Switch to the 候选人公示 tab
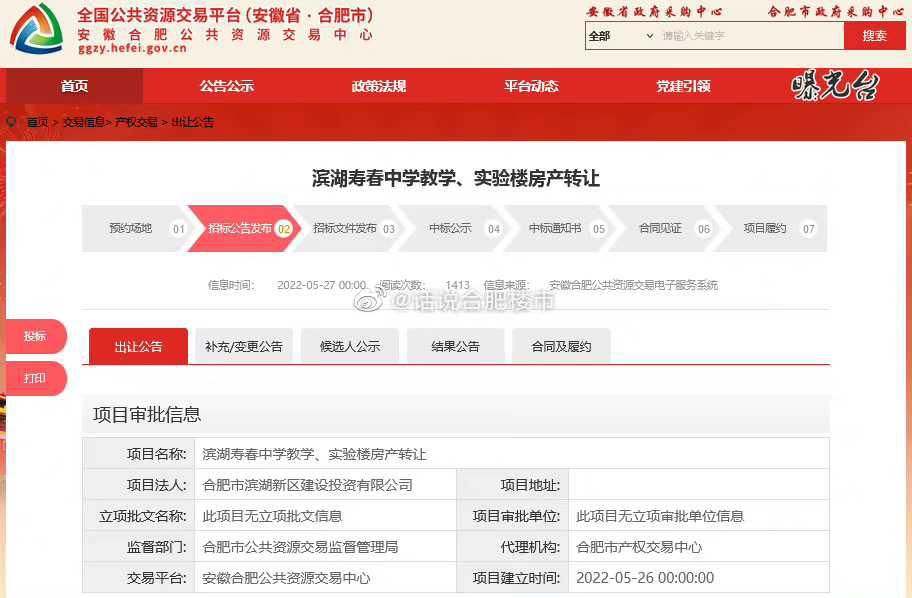Image resolution: width=912 pixels, height=598 pixels. [349, 344]
